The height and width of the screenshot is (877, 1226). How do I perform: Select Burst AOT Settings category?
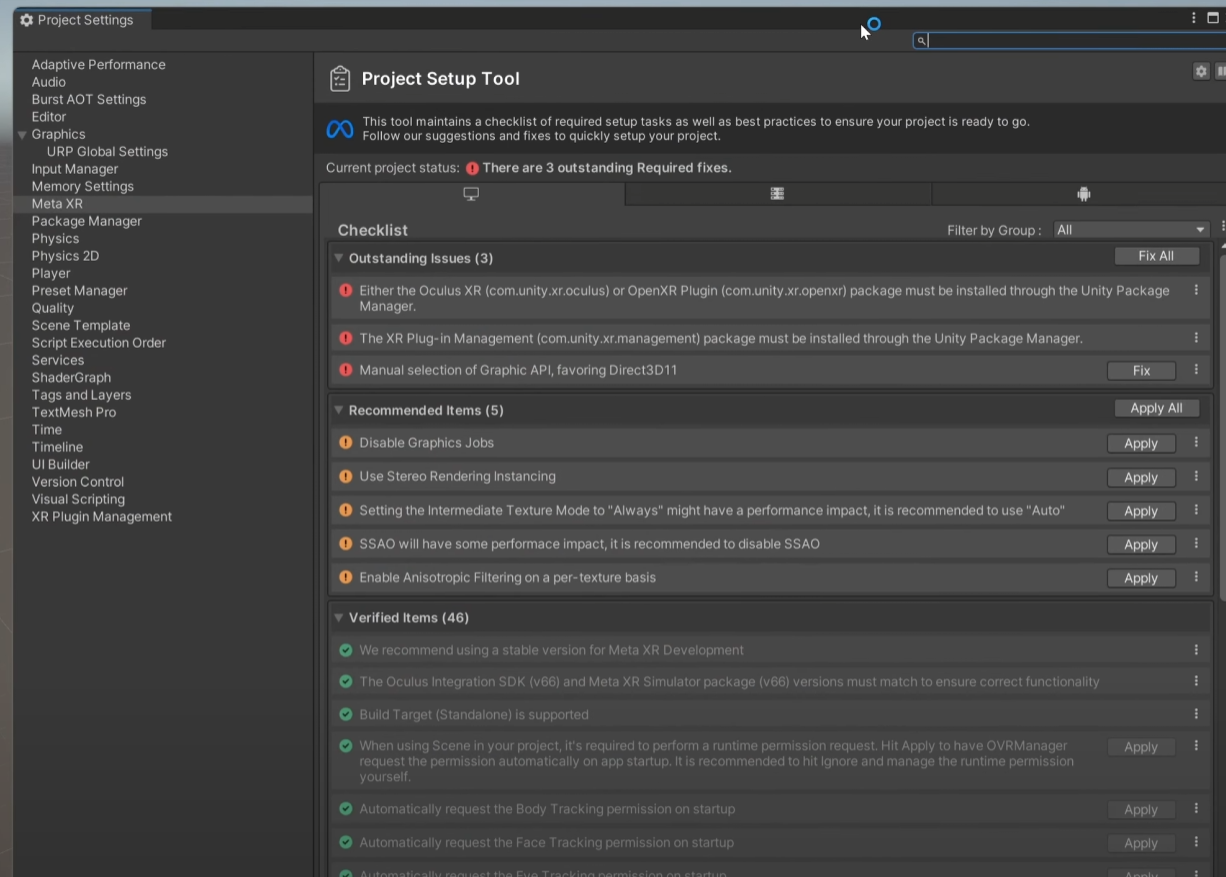pyautogui.click(x=88, y=100)
